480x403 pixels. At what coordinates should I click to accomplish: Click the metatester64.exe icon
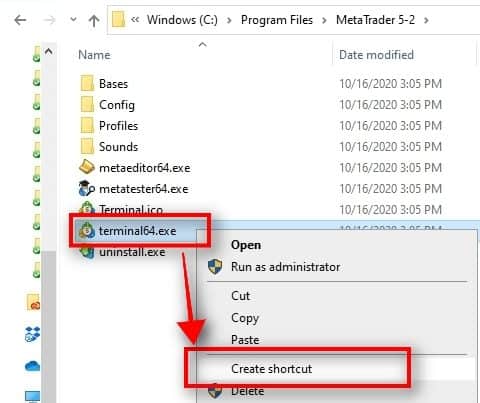click(87, 188)
